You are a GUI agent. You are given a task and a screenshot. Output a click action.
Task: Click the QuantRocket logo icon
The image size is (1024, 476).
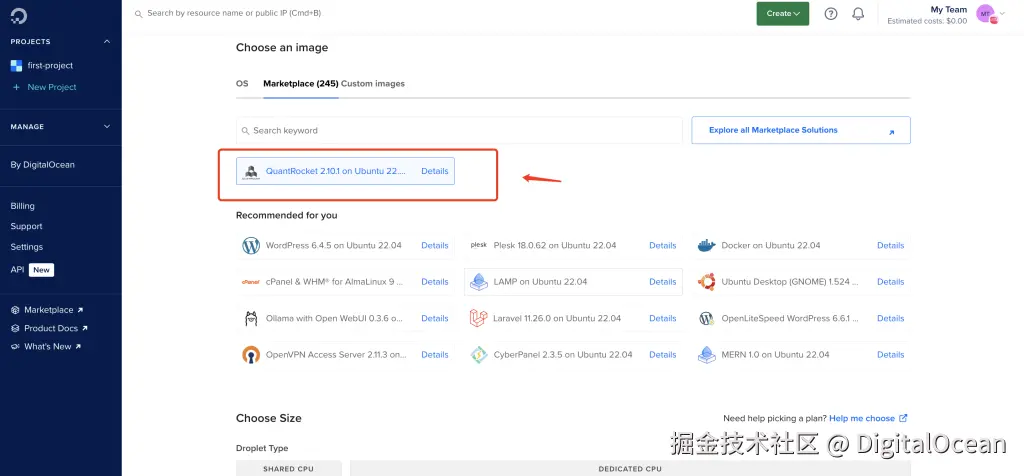tap(251, 172)
